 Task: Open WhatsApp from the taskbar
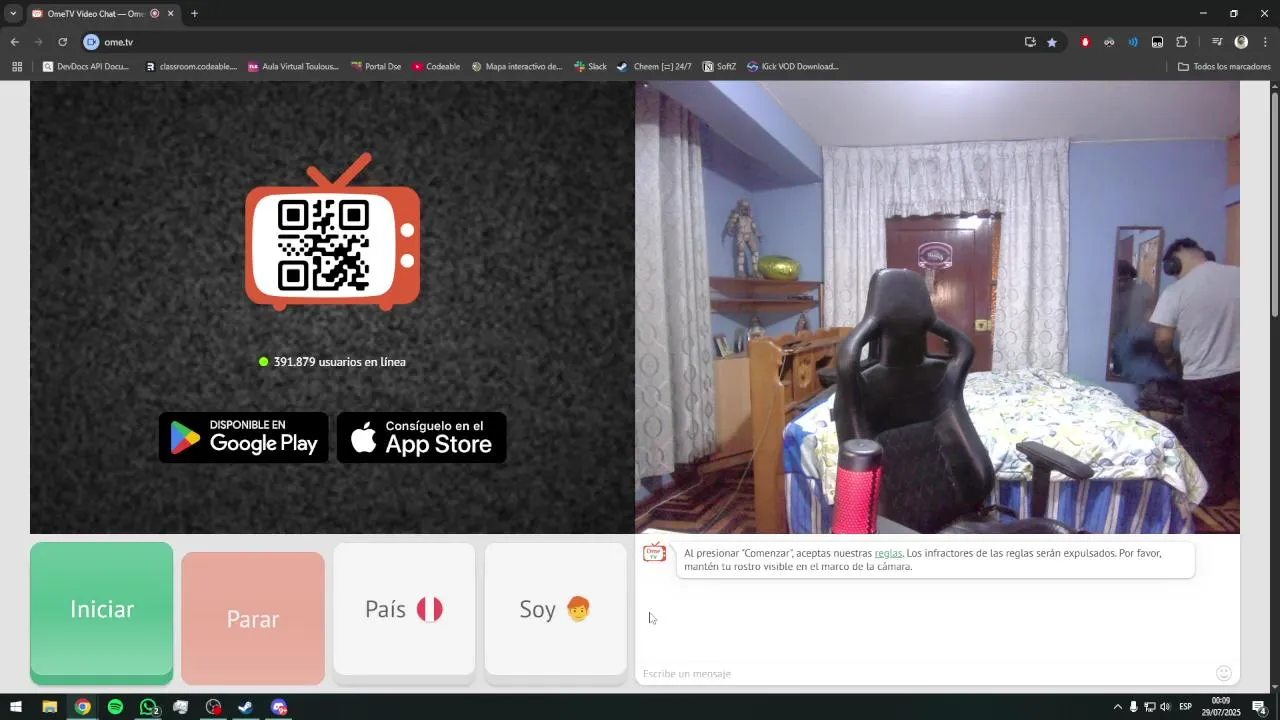click(x=148, y=707)
